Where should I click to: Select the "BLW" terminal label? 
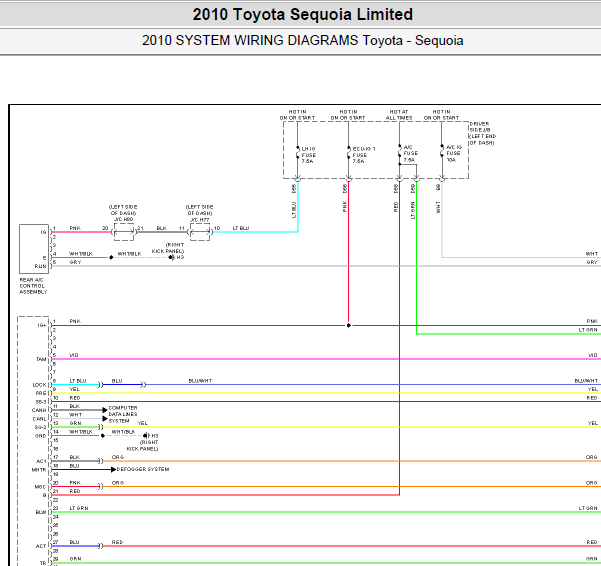[41, 512]
